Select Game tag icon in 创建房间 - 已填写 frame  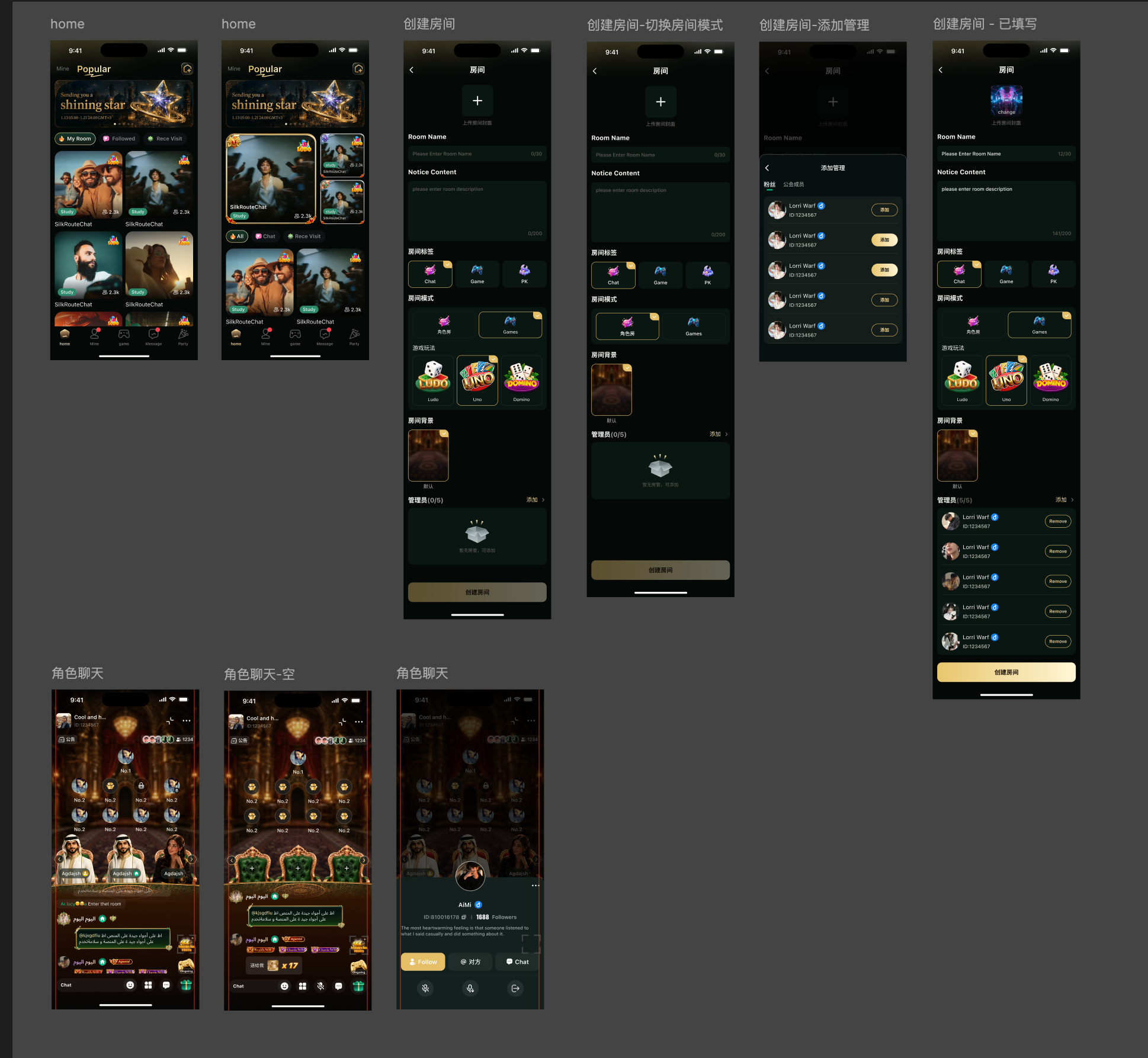tap(1006, 274)
